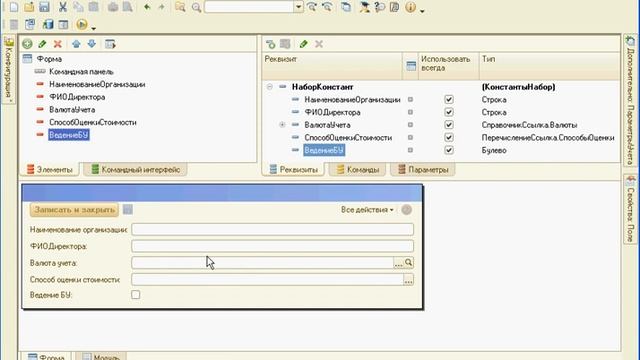Click the Copy icon in main toolbar

point(78,7)
